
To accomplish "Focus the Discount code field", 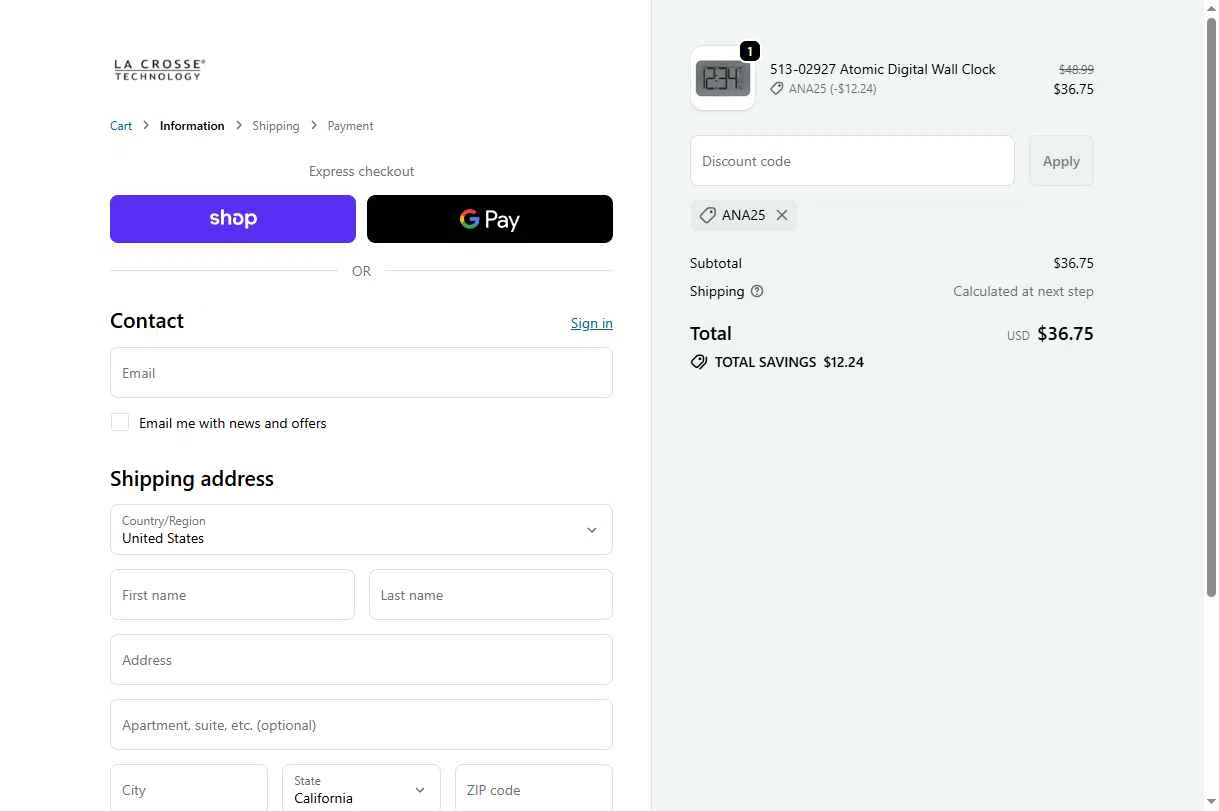I will tap(852, 161).
